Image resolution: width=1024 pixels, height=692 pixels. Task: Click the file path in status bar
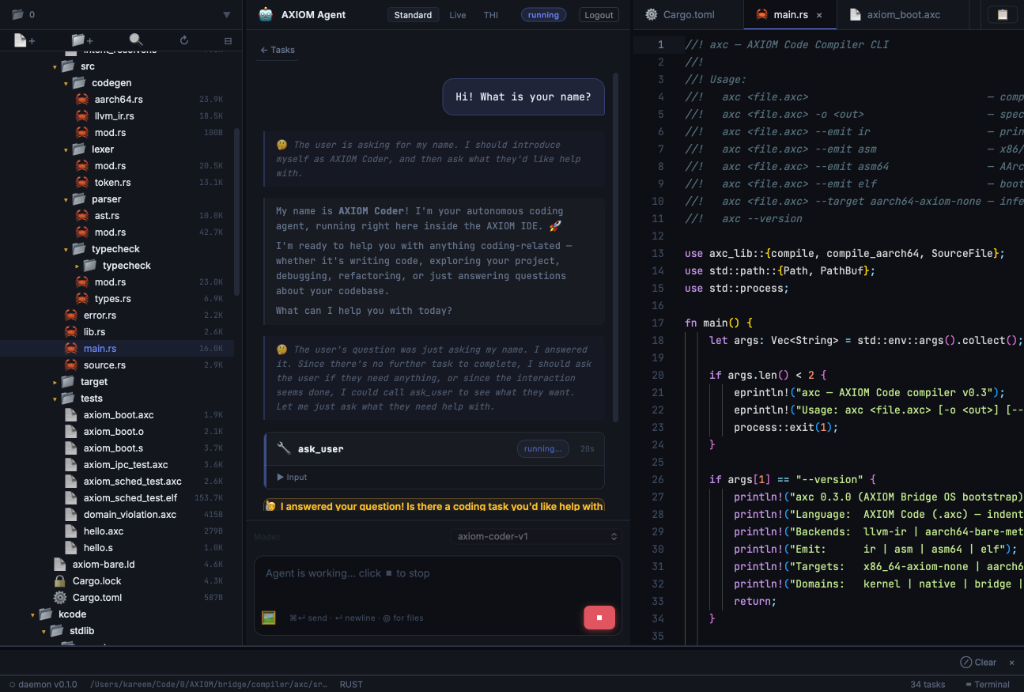[x=208, y=684]
